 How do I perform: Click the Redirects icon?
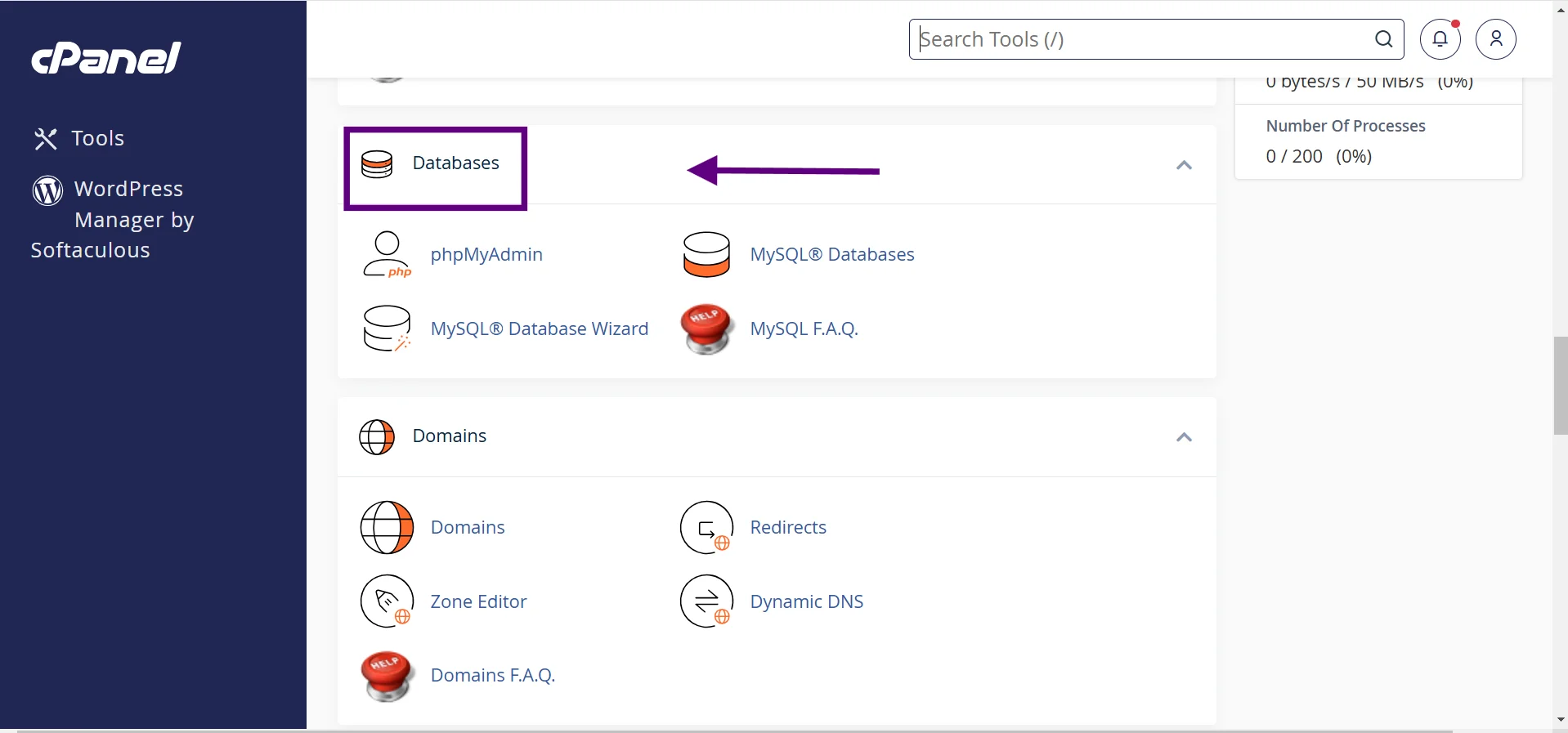pyautogui.click(x=706, y=528)
